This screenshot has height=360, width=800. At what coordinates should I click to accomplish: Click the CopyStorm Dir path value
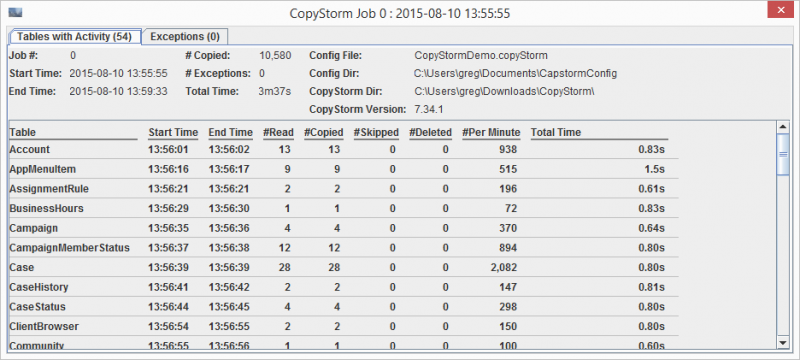click(504, 92)
